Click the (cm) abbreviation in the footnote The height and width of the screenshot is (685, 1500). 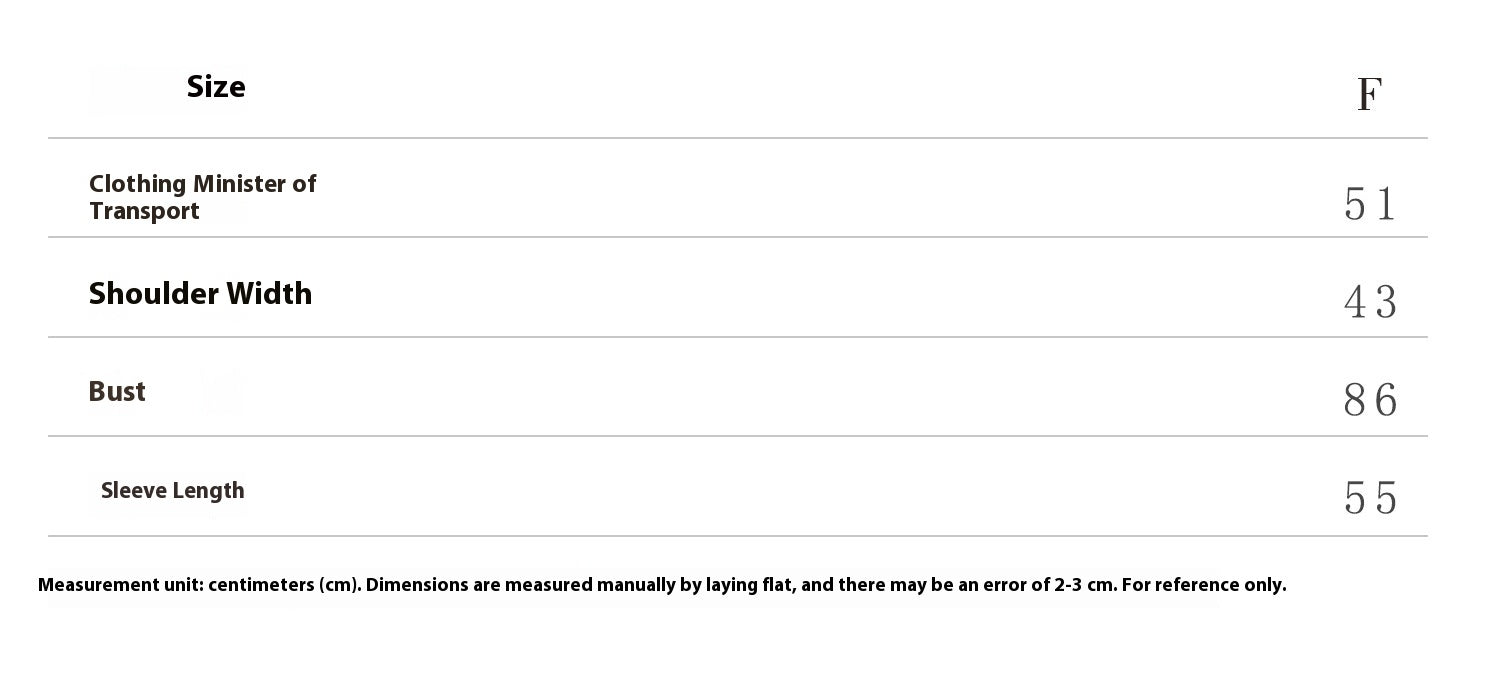coord(340,585)
